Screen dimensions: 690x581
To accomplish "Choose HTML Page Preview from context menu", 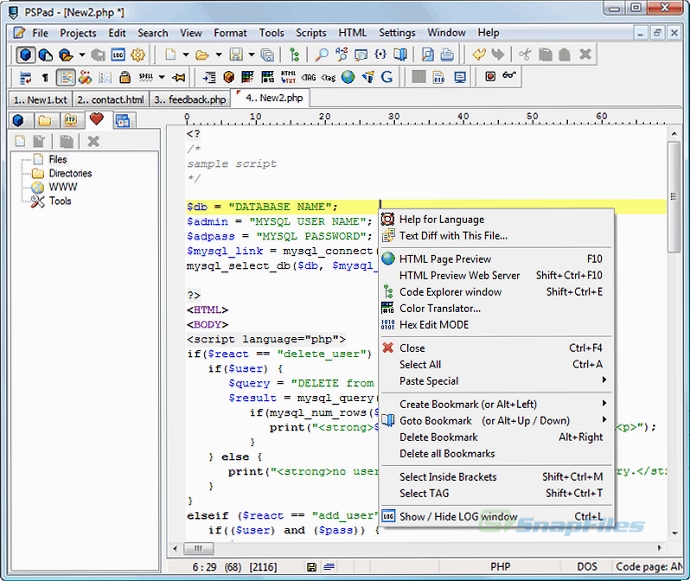I will (496, 259).
